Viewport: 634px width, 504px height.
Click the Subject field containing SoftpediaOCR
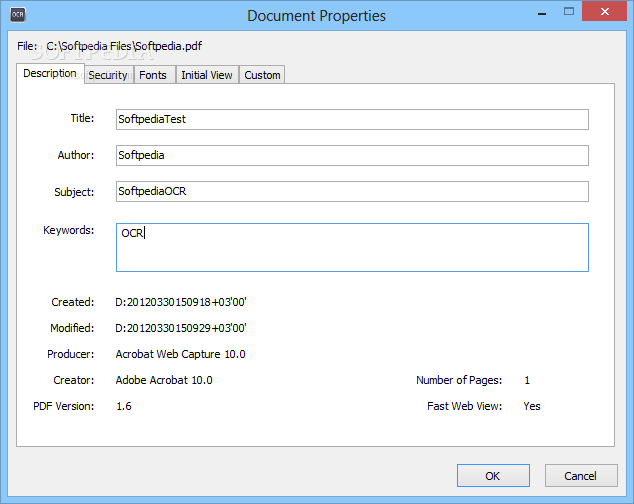[x=352, y=191]
